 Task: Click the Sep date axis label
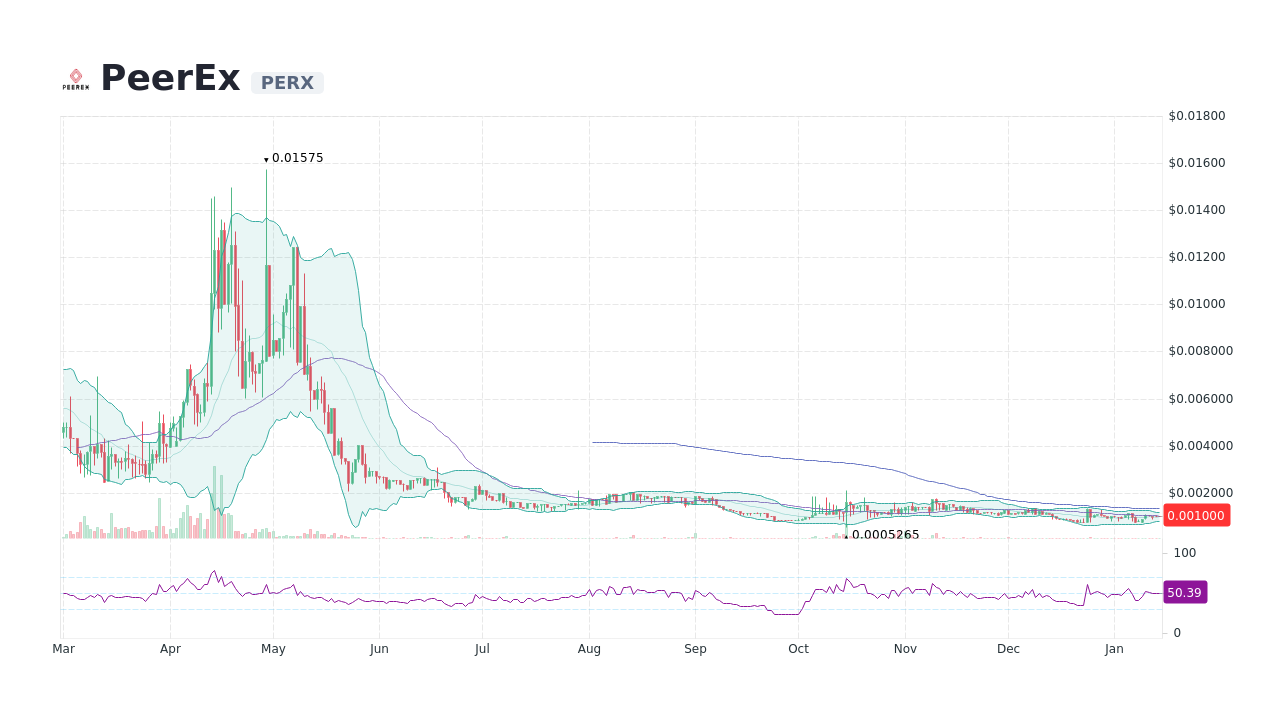(695, 649)
